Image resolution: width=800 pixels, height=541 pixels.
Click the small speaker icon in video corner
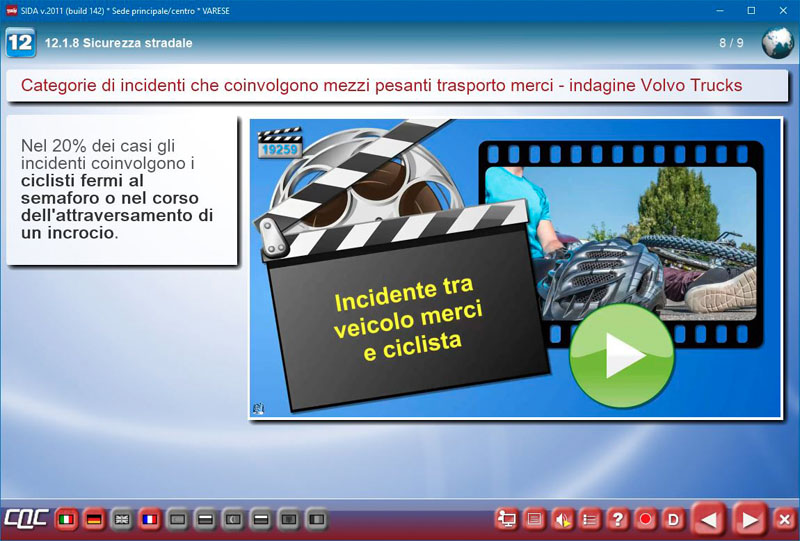(x=258, y=408)
